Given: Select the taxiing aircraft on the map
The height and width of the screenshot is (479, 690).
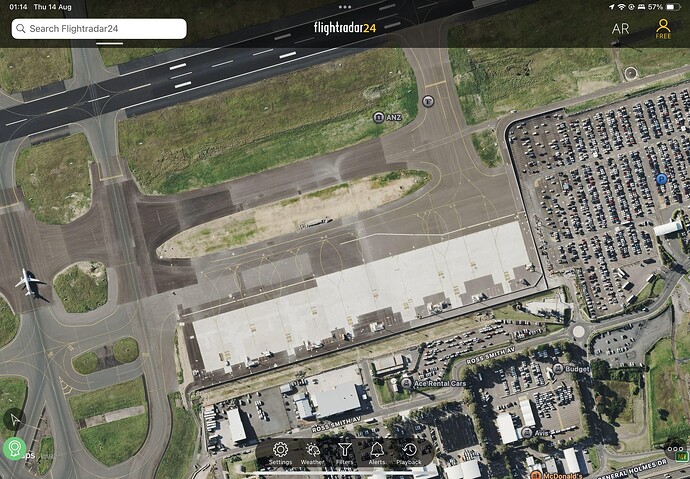Looking at the screenshot, I should 28,282.
